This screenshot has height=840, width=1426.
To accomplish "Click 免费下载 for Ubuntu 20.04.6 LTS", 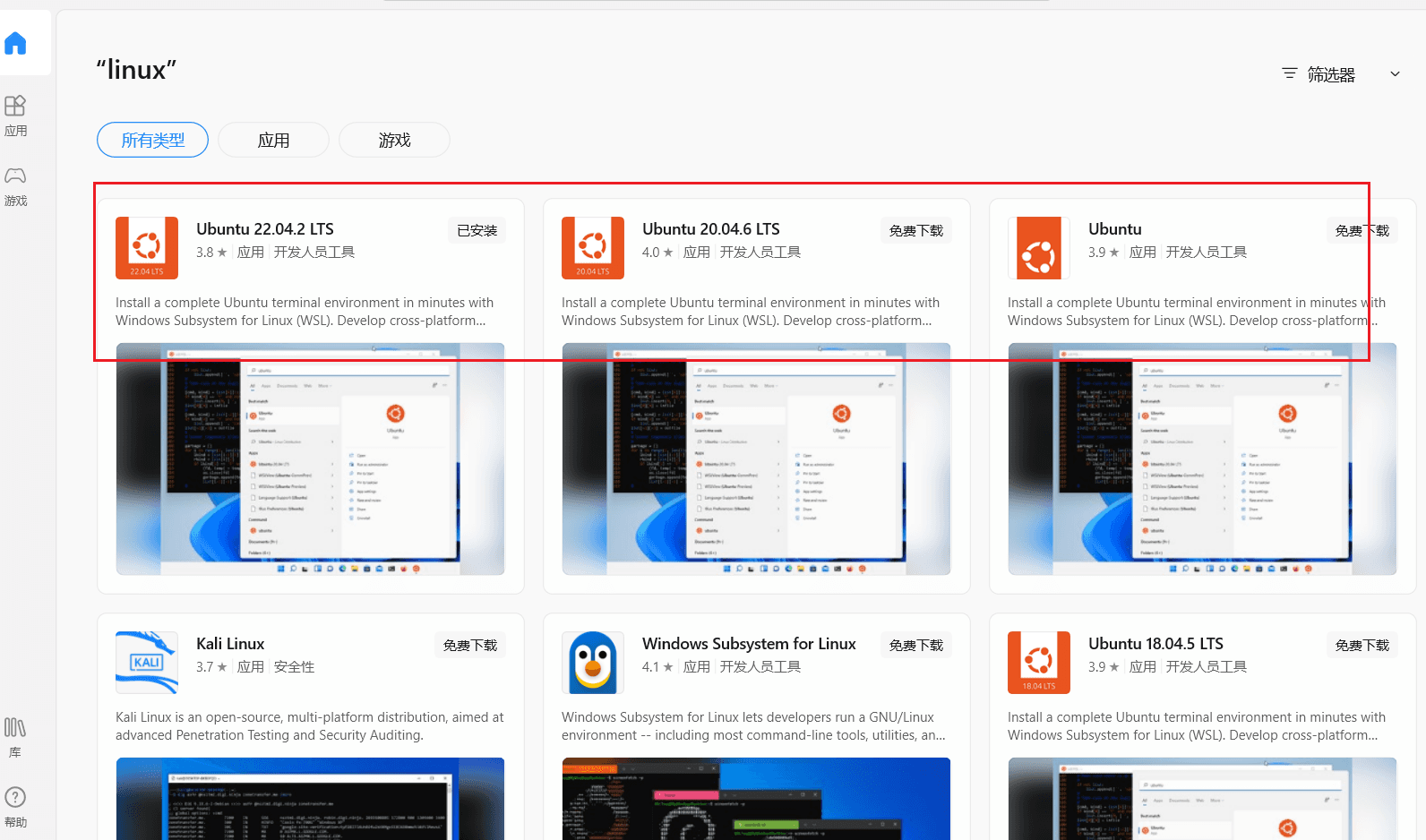I will click(x=915, y=230).
